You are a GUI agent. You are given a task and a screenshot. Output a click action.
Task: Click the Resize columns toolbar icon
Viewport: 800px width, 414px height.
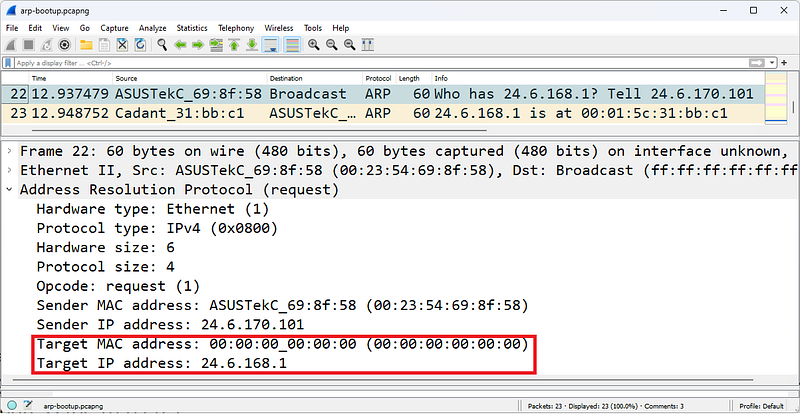pyautogui.click(x=367, y=45)
